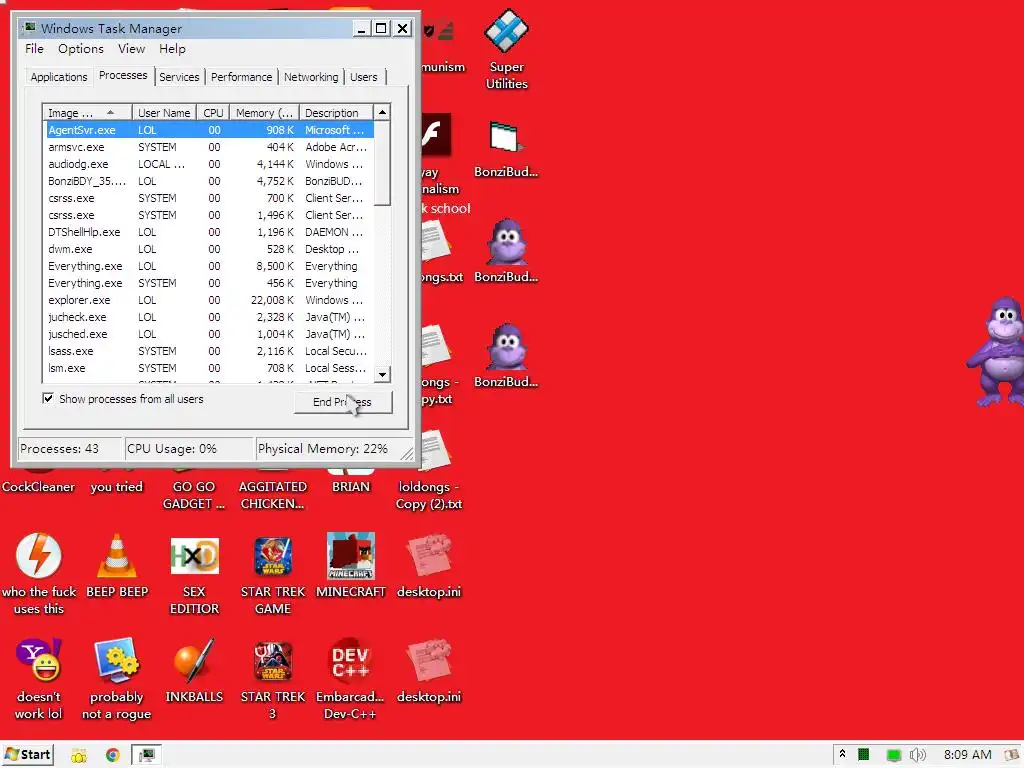Click the process list scroll-down arrow
The width and height of the screenshot is (1024, 768).
click(x=383, y=375)
